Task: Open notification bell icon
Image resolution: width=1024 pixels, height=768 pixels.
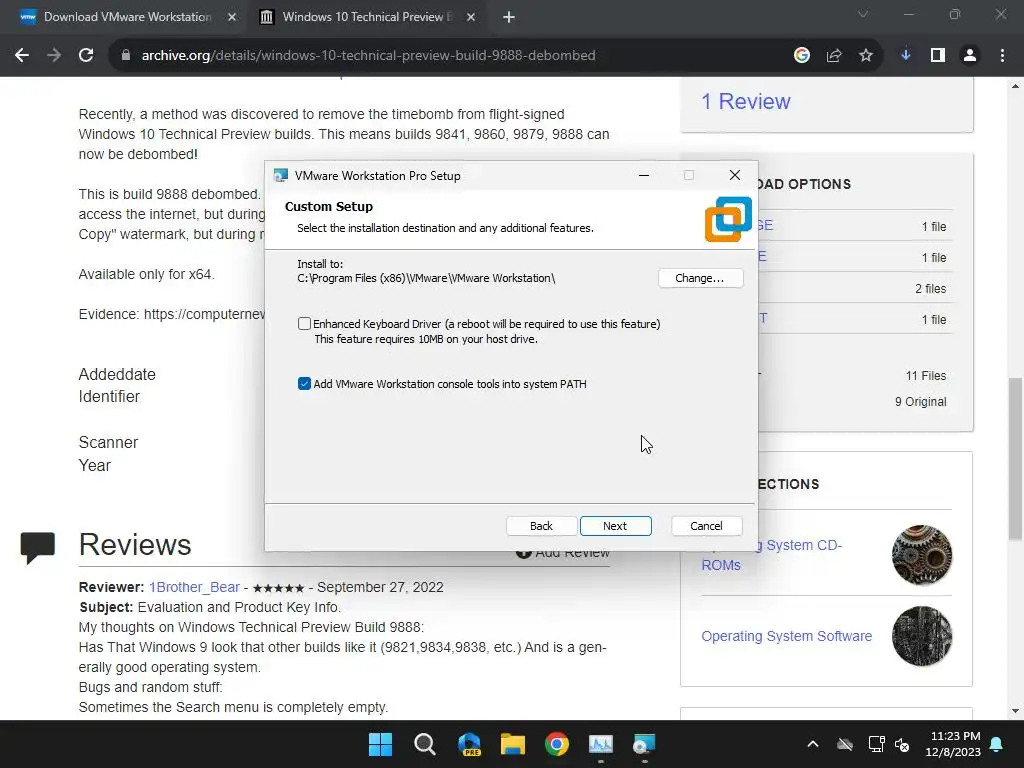Action: pos(997,744)
